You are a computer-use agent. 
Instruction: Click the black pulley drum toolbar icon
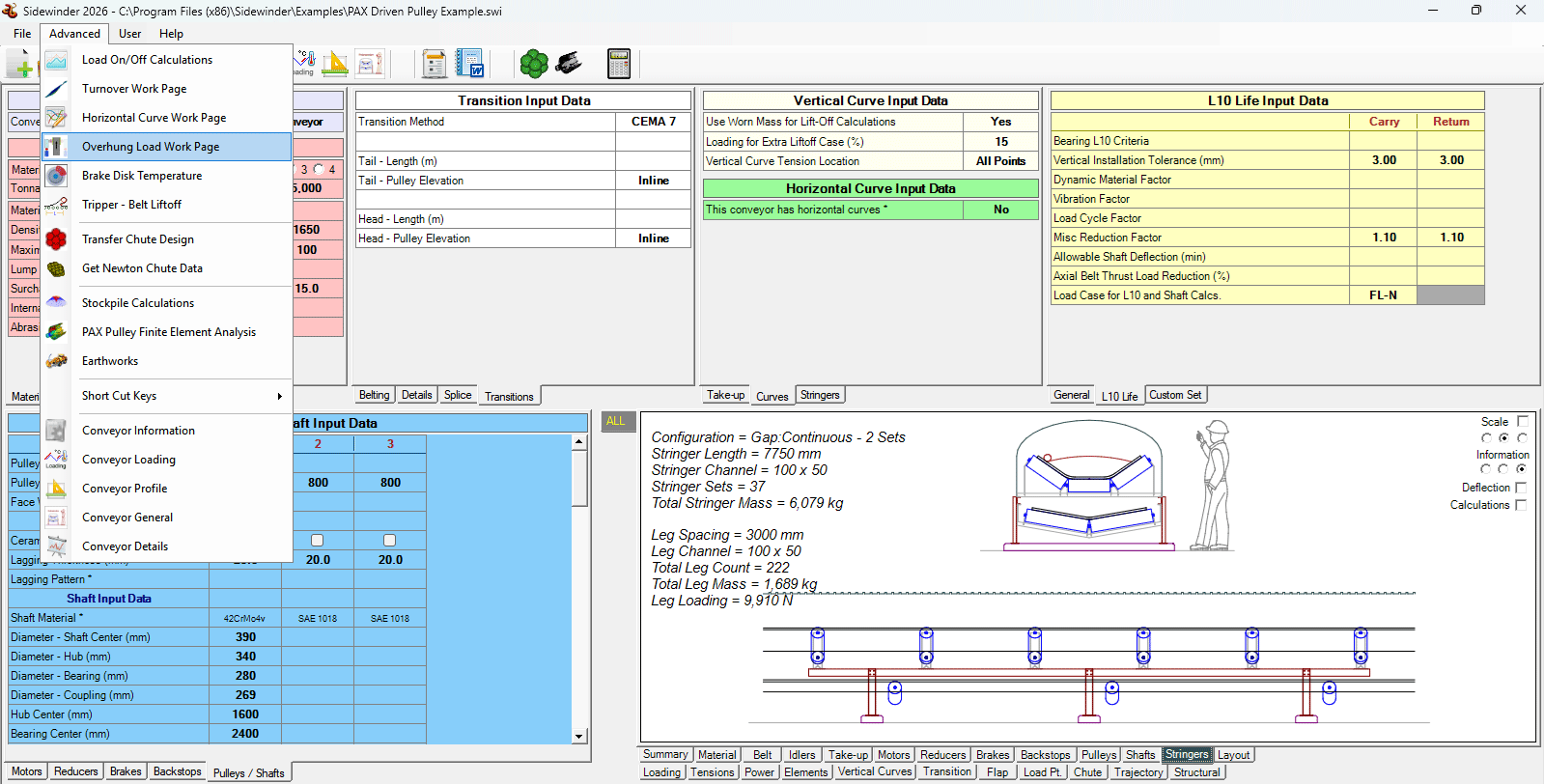tap(569, 64)
